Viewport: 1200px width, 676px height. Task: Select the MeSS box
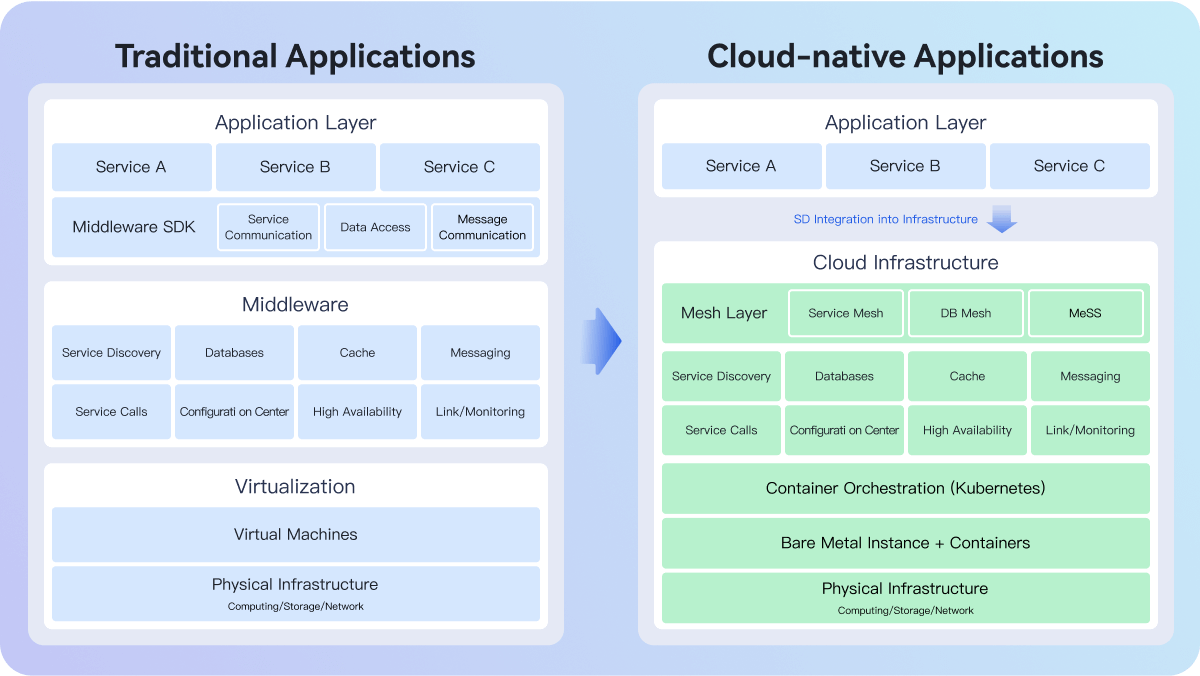1086,313
